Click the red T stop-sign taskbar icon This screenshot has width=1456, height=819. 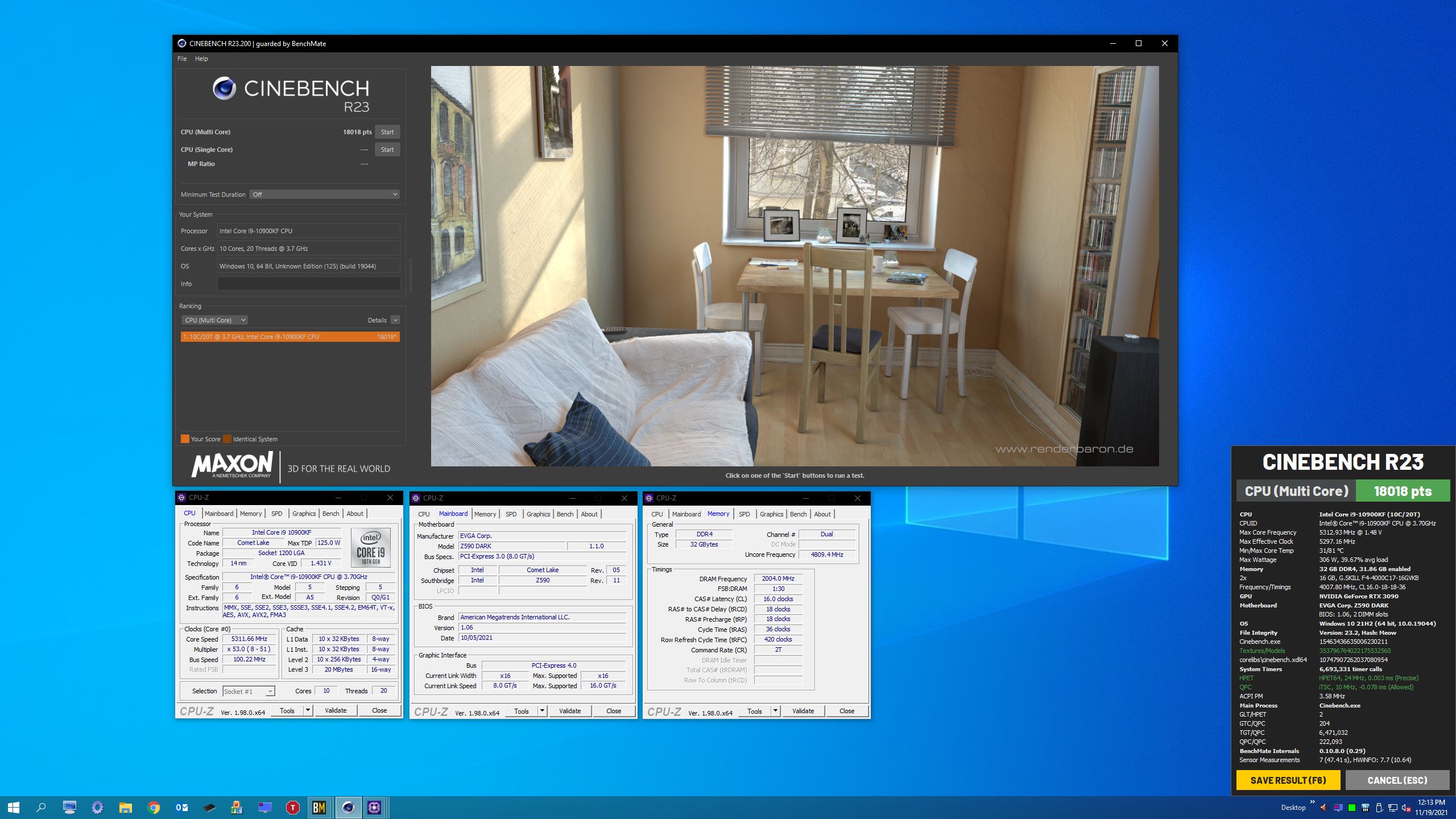click(x=292, y=807)
